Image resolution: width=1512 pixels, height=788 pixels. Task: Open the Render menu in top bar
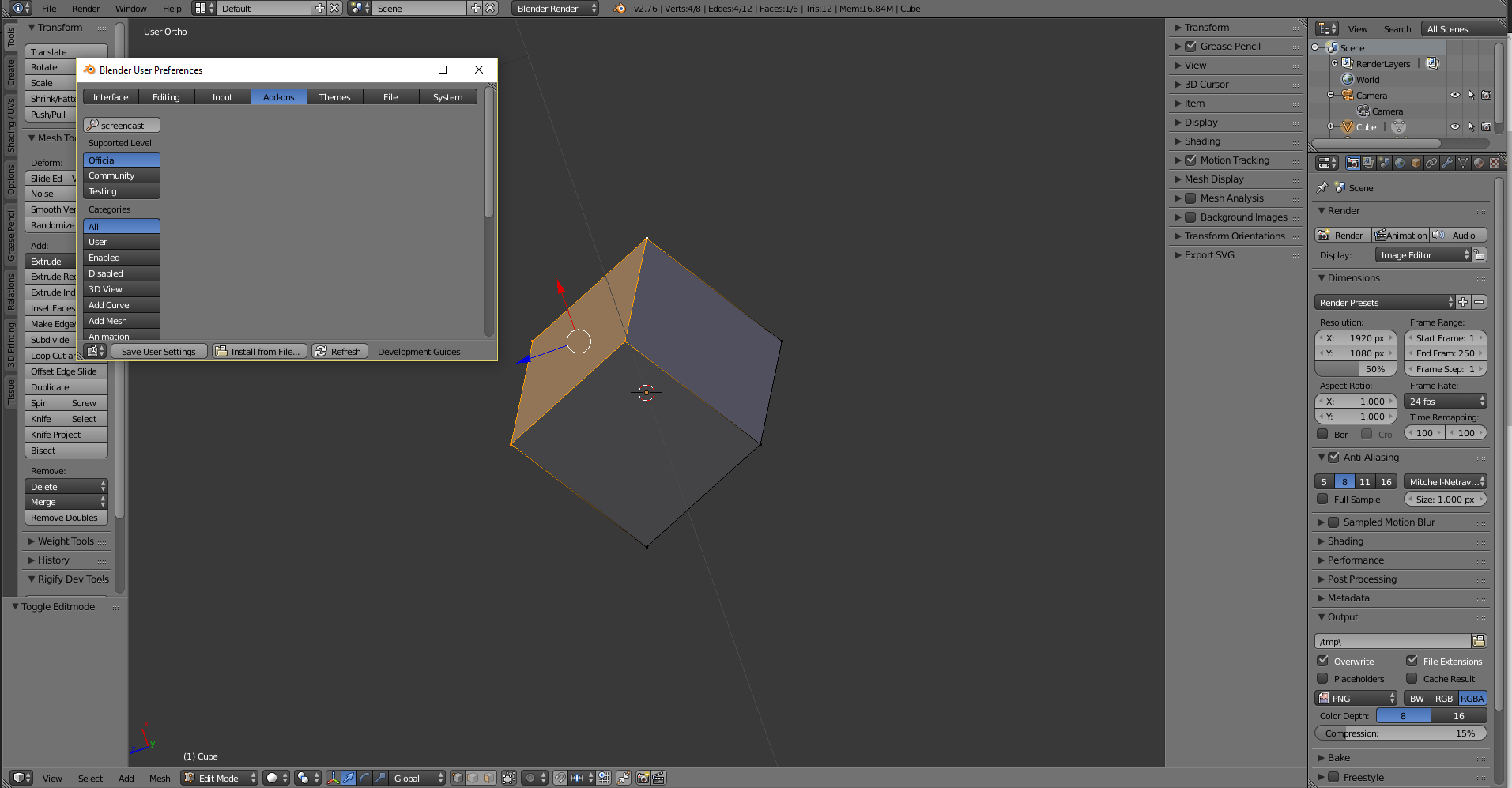tap(86, 9)
